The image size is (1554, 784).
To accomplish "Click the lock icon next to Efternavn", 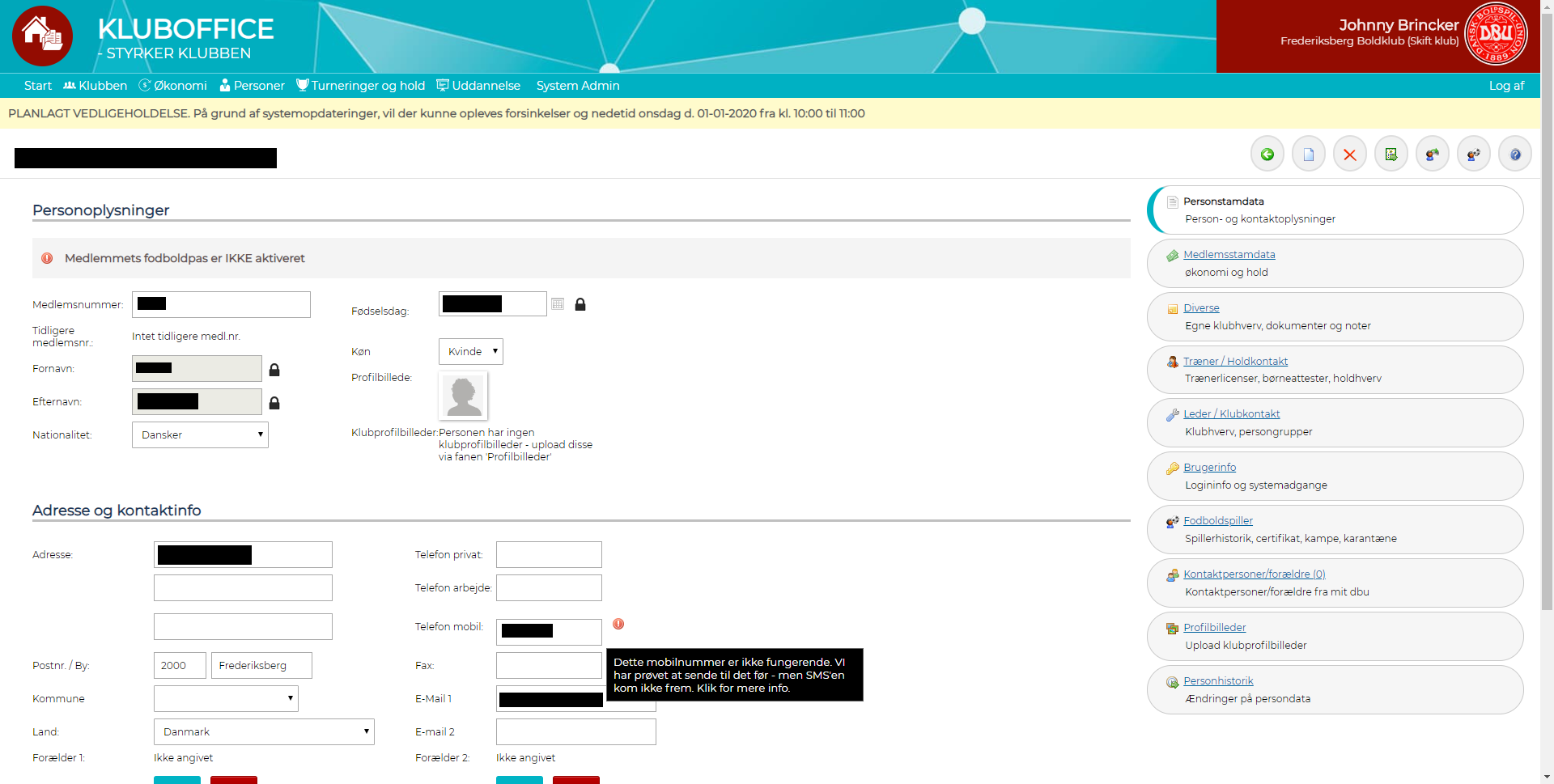I will pos(274,403).
